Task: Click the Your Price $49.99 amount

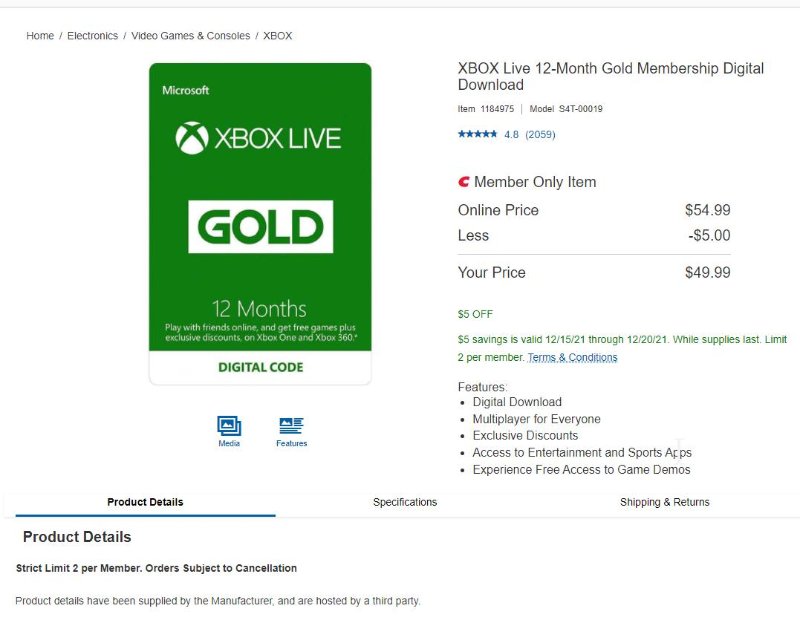Action: tap(708, 272)
